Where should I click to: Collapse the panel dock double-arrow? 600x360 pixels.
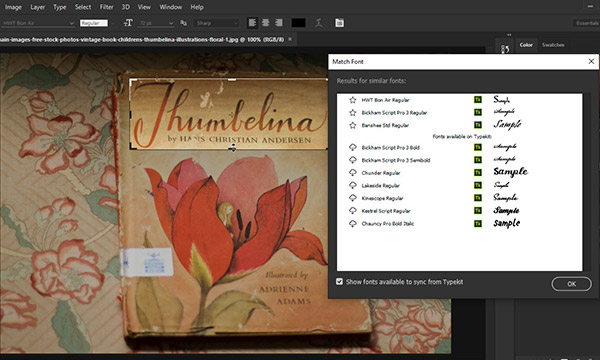[509, 35]
